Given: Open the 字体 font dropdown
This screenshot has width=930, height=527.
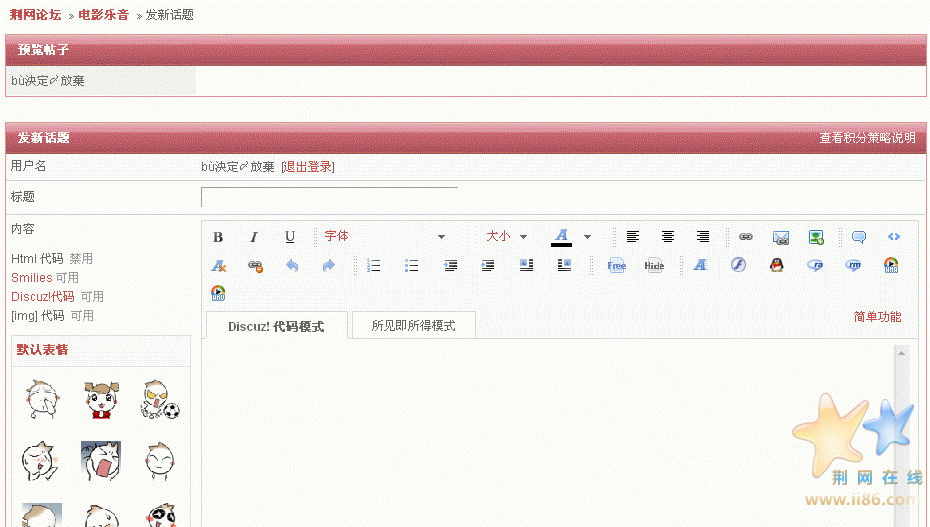Looking at the screenshot, I should click(x=384, y=237).
